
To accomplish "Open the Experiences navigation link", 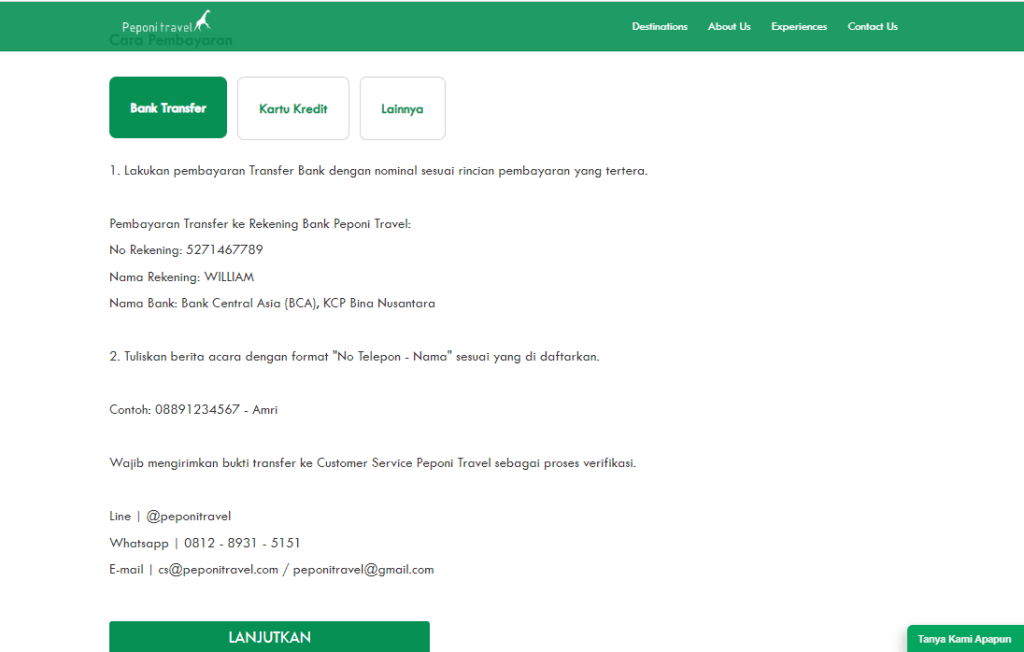I will click(x=799, y=27).
